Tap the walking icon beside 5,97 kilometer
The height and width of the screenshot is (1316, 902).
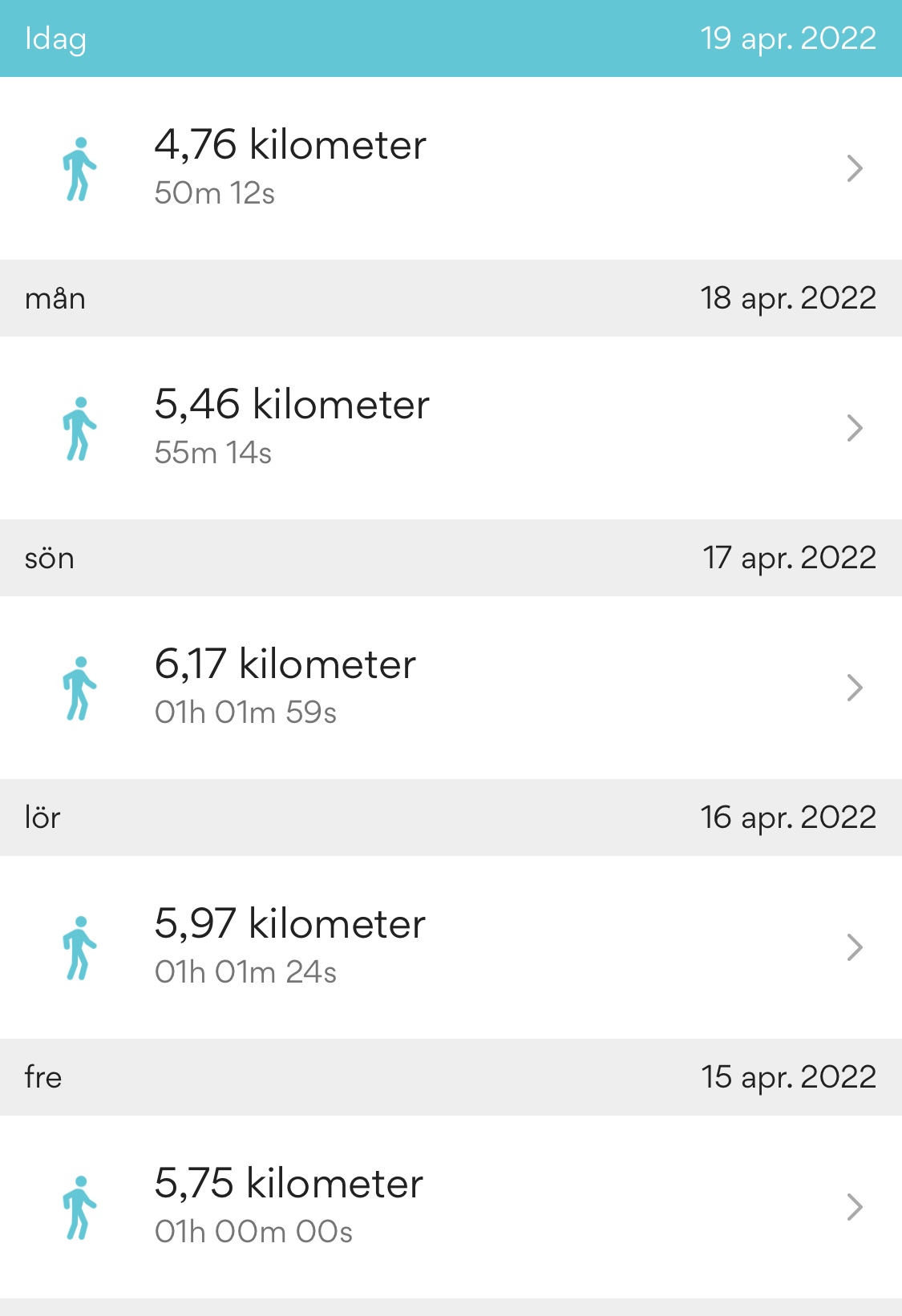pyautogui.click(x=79, y=948)
